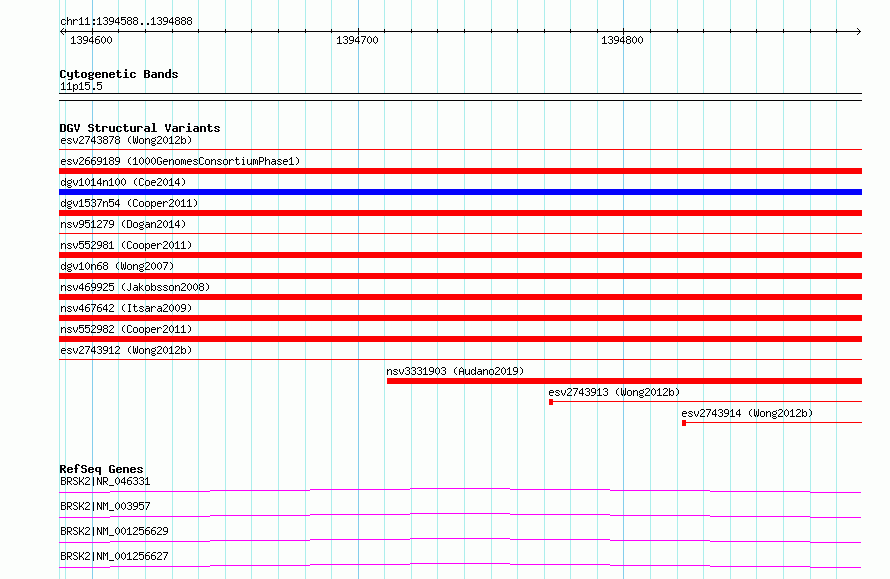Click the blue dgv1014n100 variant bar
The width and height of the screenshot is (890, 579).
click(x=460, y=192)
